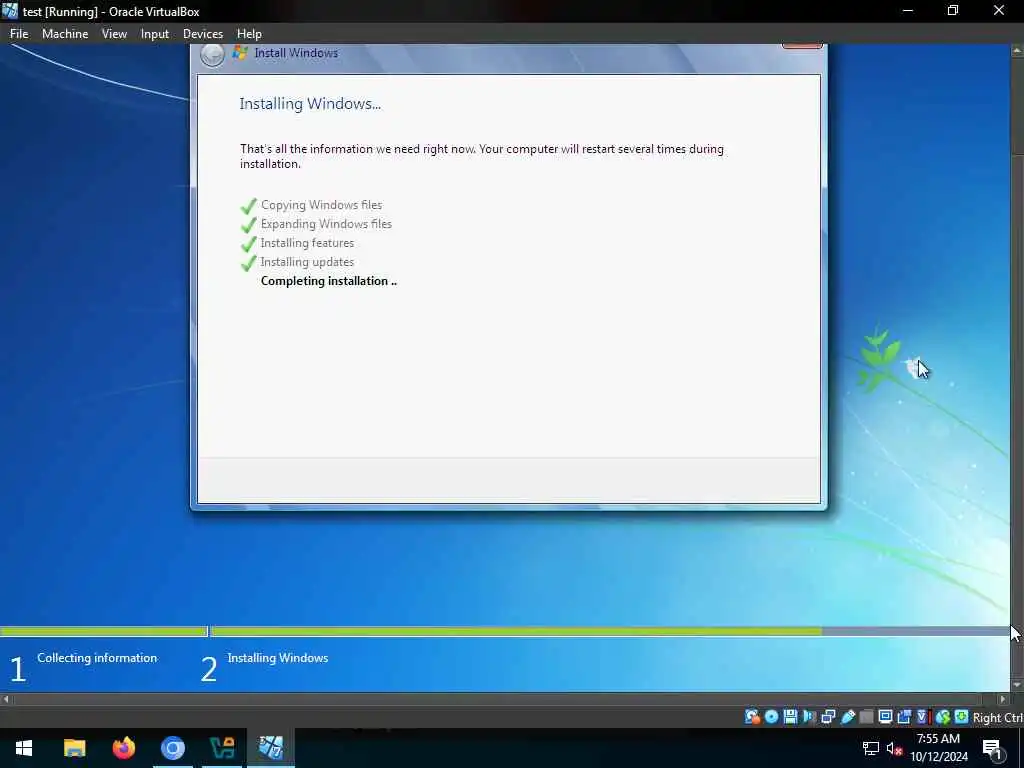Click the Windows flag icon beside Install Windows
The image size is (1024, 768).
(x=240, y=53)
